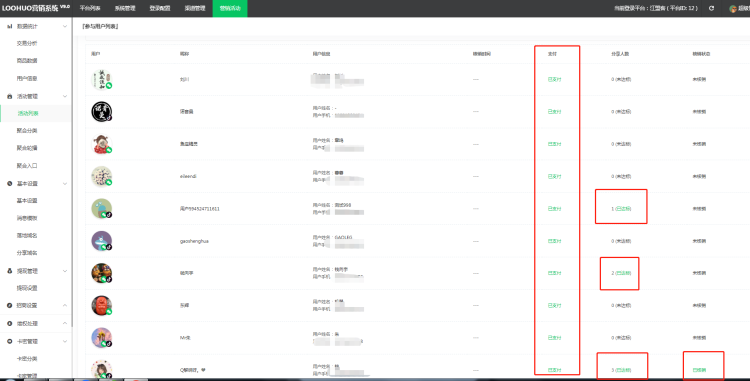Switch to the 平台列表 top tab
The image size is (750, 381).
click(90, 8)
